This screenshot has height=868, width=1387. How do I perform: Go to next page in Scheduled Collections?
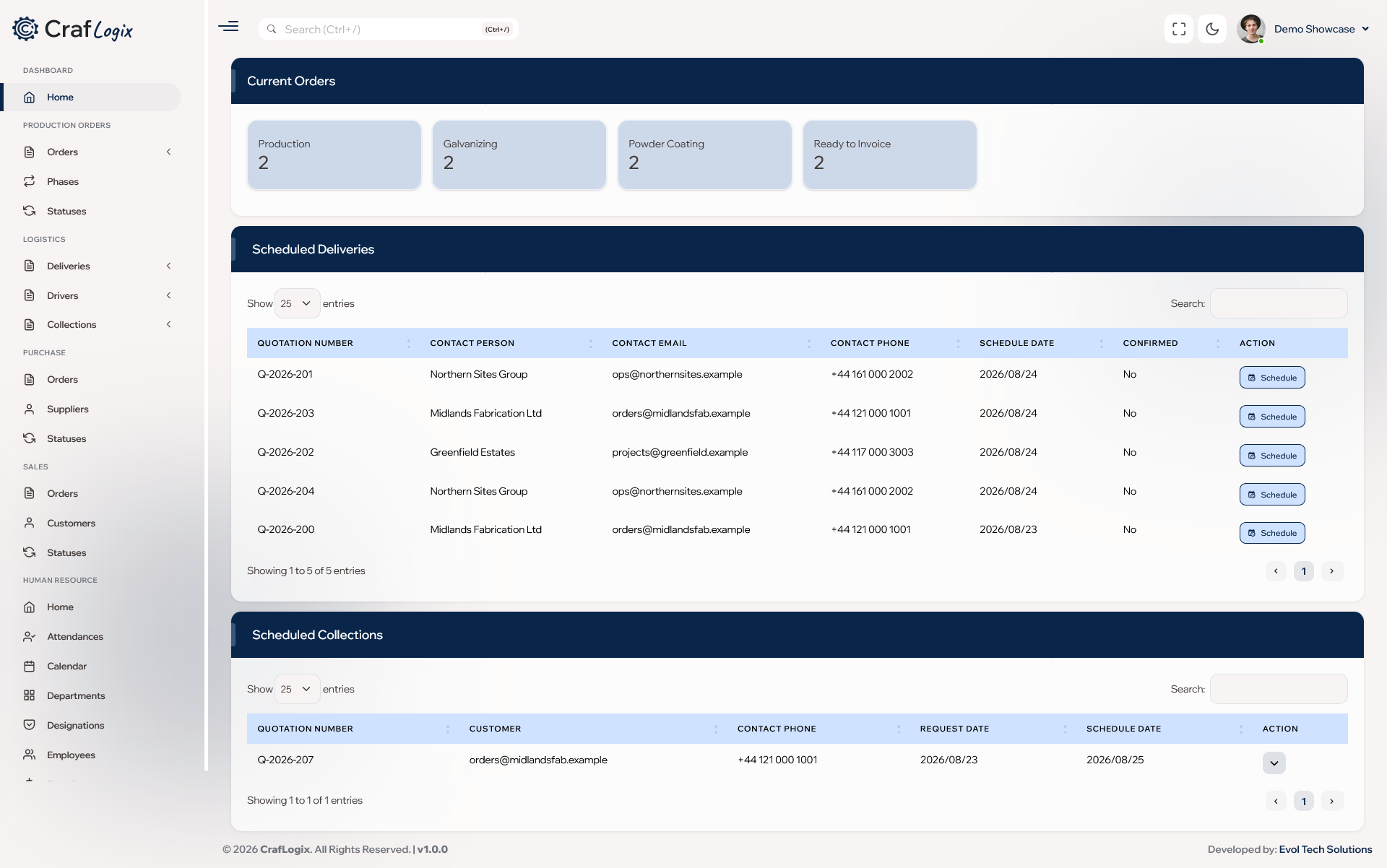pyautogui.click(x=1332, y=801)
